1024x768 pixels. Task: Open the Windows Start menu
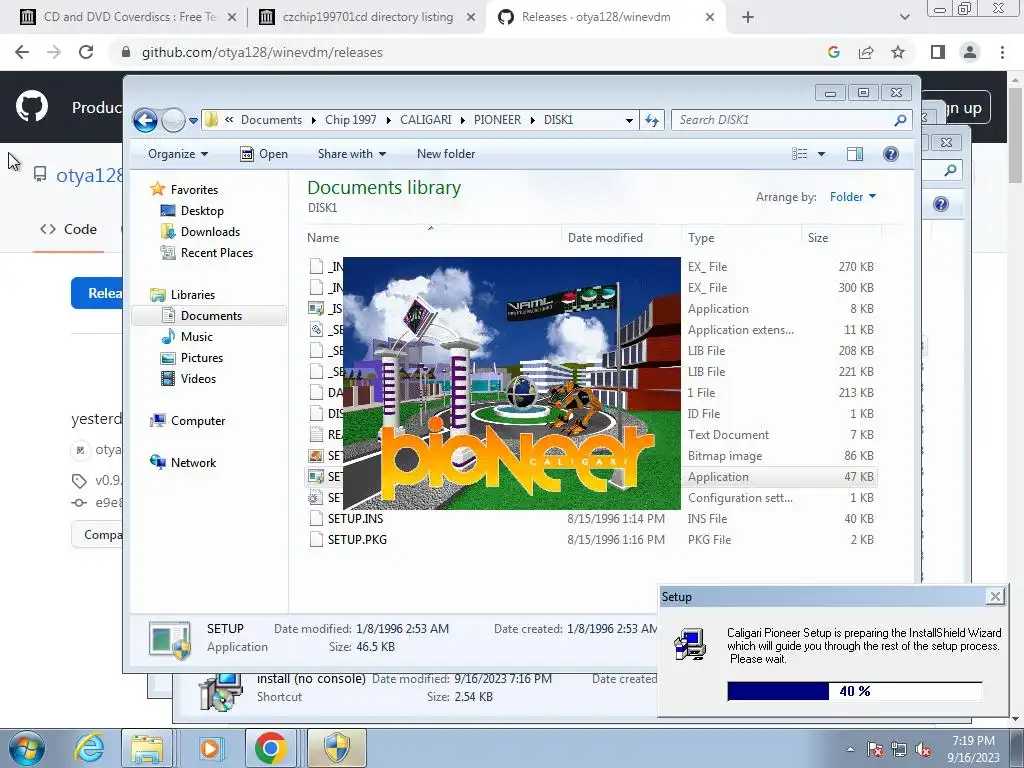tap(25, 748)
